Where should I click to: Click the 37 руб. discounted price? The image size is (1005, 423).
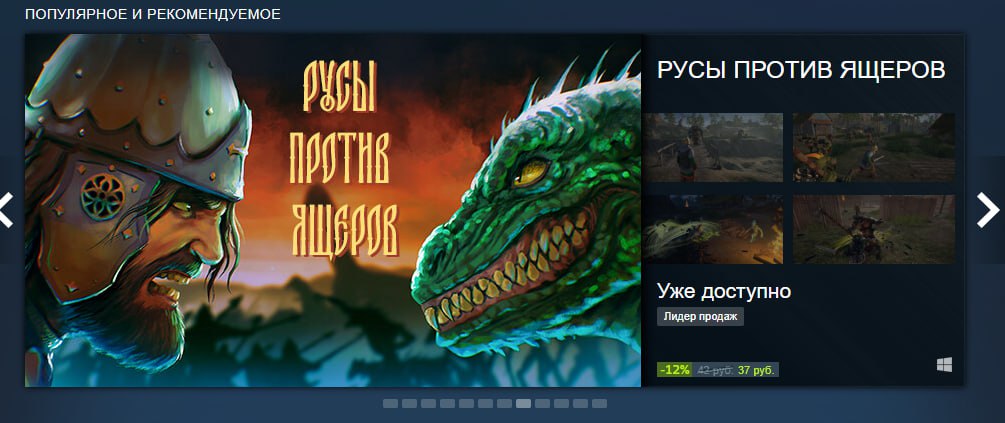pyautogui.click(x=756, y=370)
